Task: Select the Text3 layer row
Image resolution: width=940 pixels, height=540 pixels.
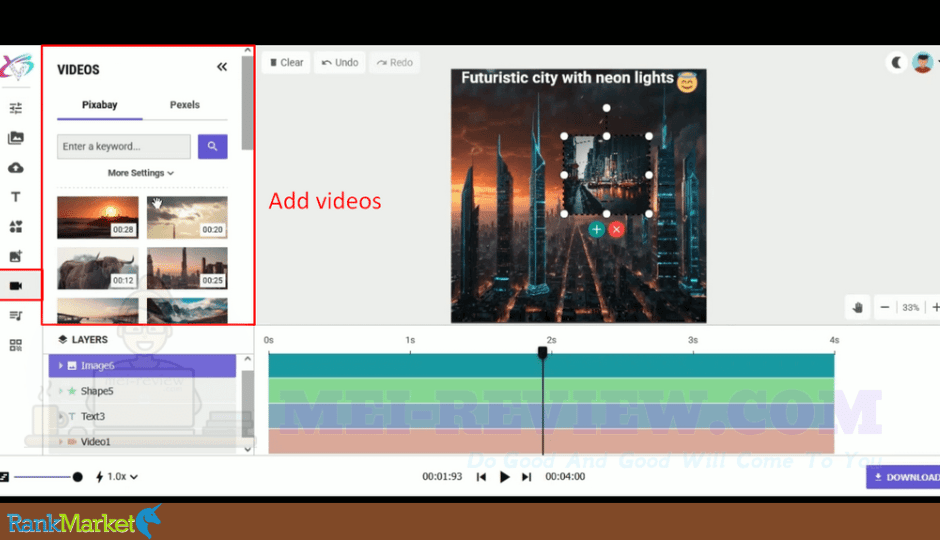Action: tap(143, 416)
